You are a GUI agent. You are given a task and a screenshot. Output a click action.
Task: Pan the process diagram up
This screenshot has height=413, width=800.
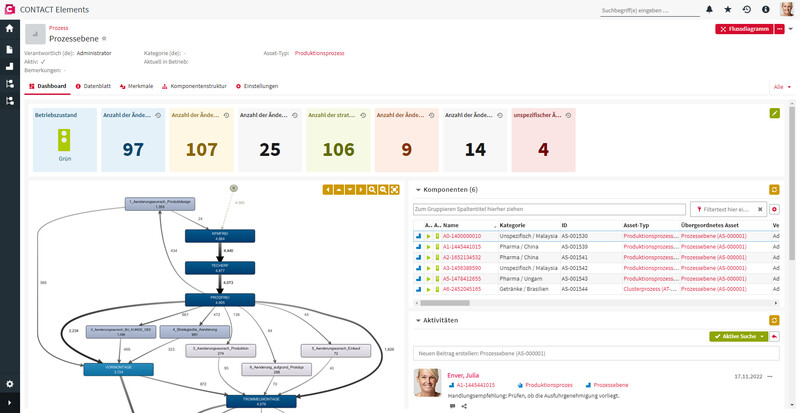[339, 190]
